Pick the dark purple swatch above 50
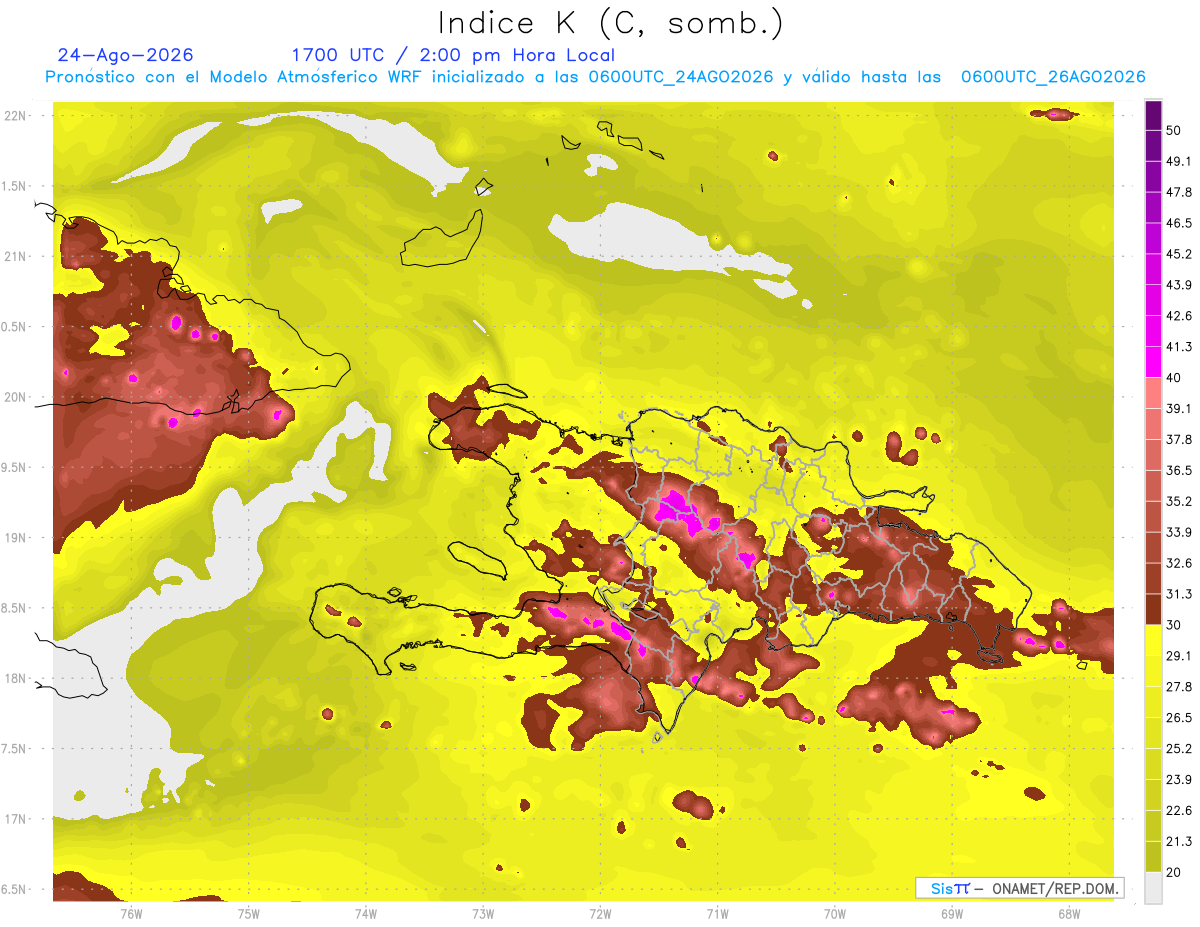1200x927 pixels. [1153, 116]
